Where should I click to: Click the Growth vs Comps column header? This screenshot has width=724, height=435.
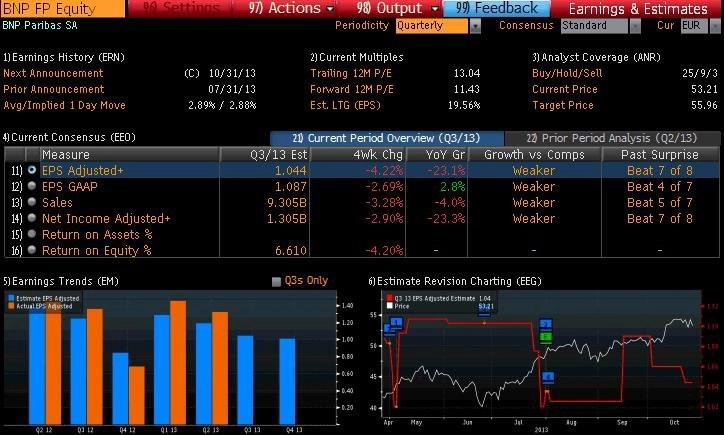(x=534, y=154)
